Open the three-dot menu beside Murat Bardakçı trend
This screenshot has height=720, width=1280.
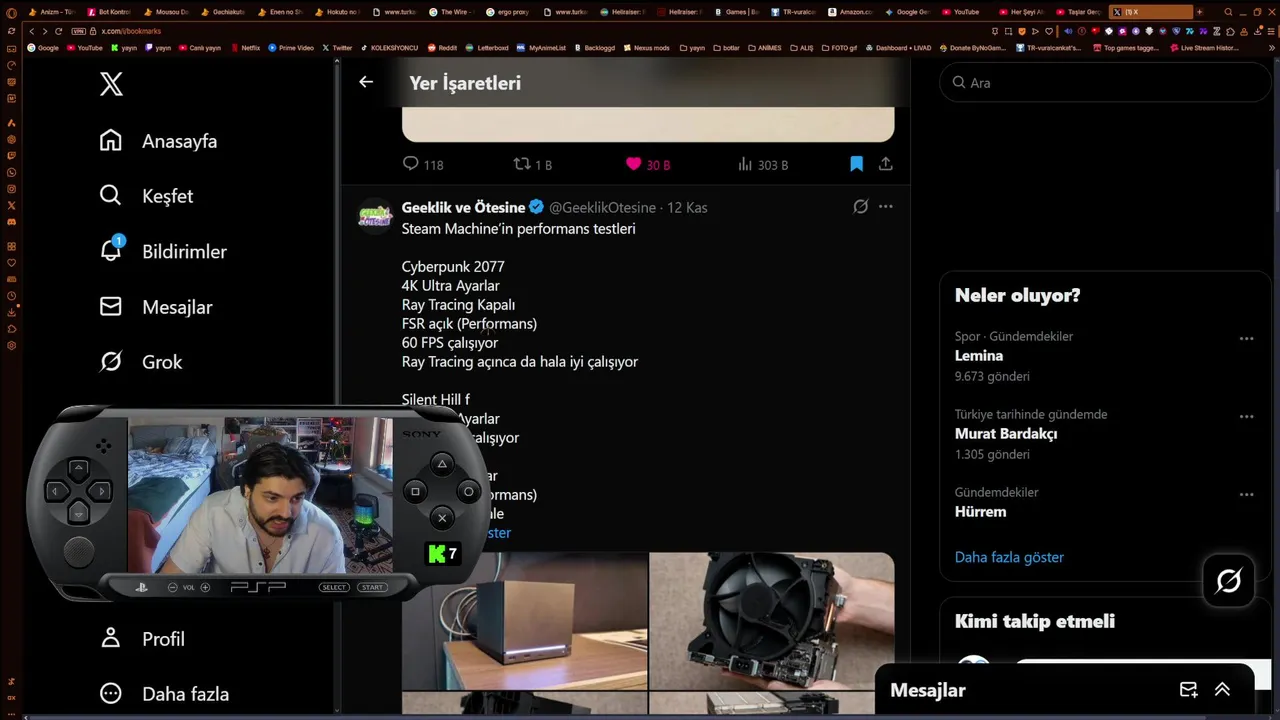click(1246, 417)
